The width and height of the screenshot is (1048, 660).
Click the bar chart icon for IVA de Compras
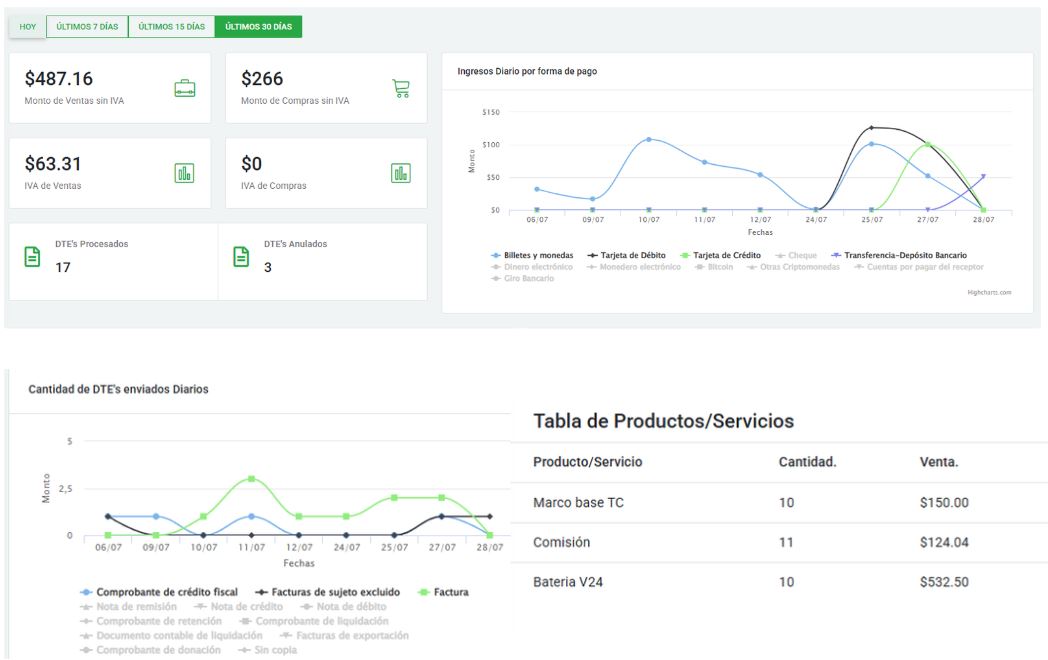pos(400,173)
